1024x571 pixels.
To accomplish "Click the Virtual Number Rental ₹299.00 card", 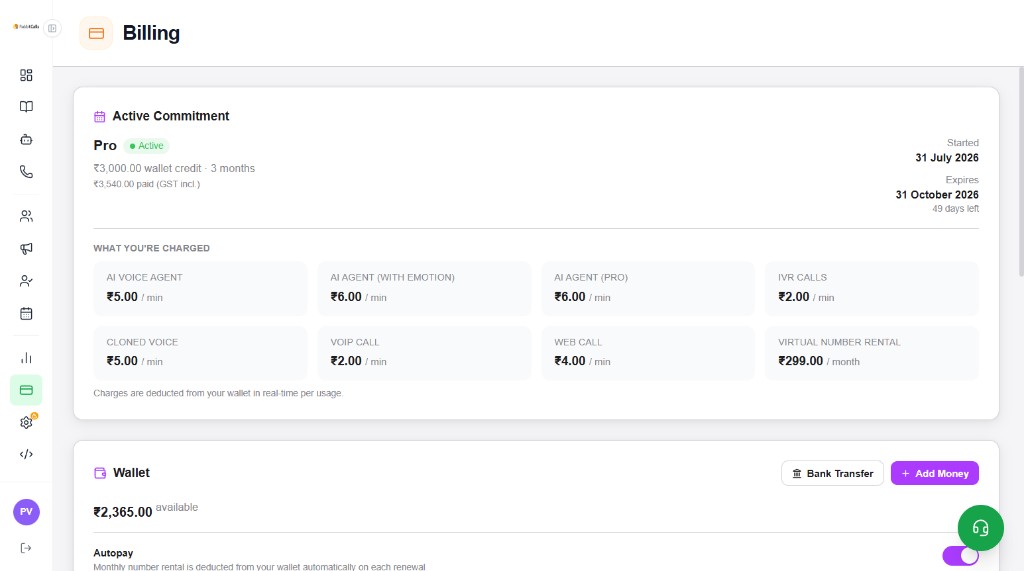I will [872, 353].
